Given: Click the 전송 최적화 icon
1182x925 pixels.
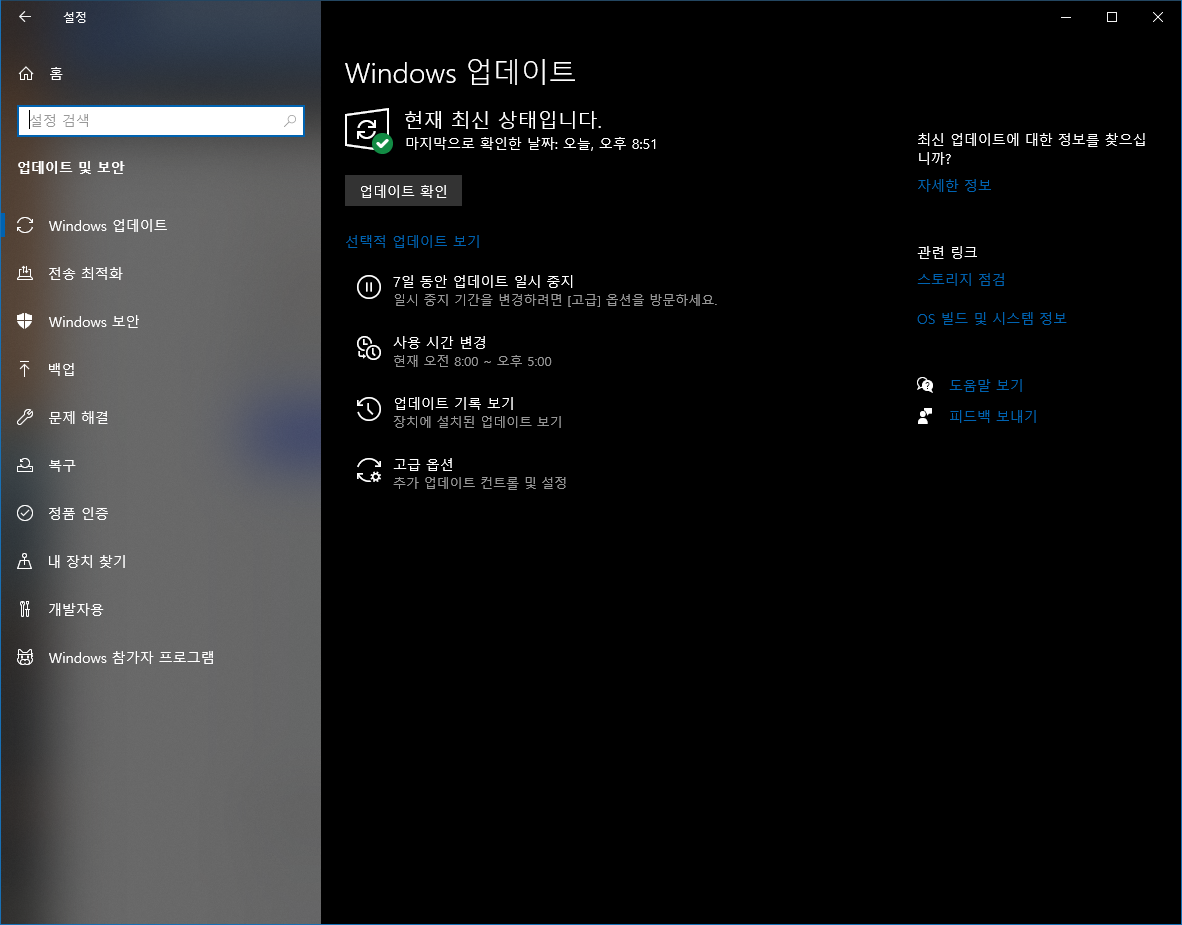Looking at the screenshot, I should point(25,273).
